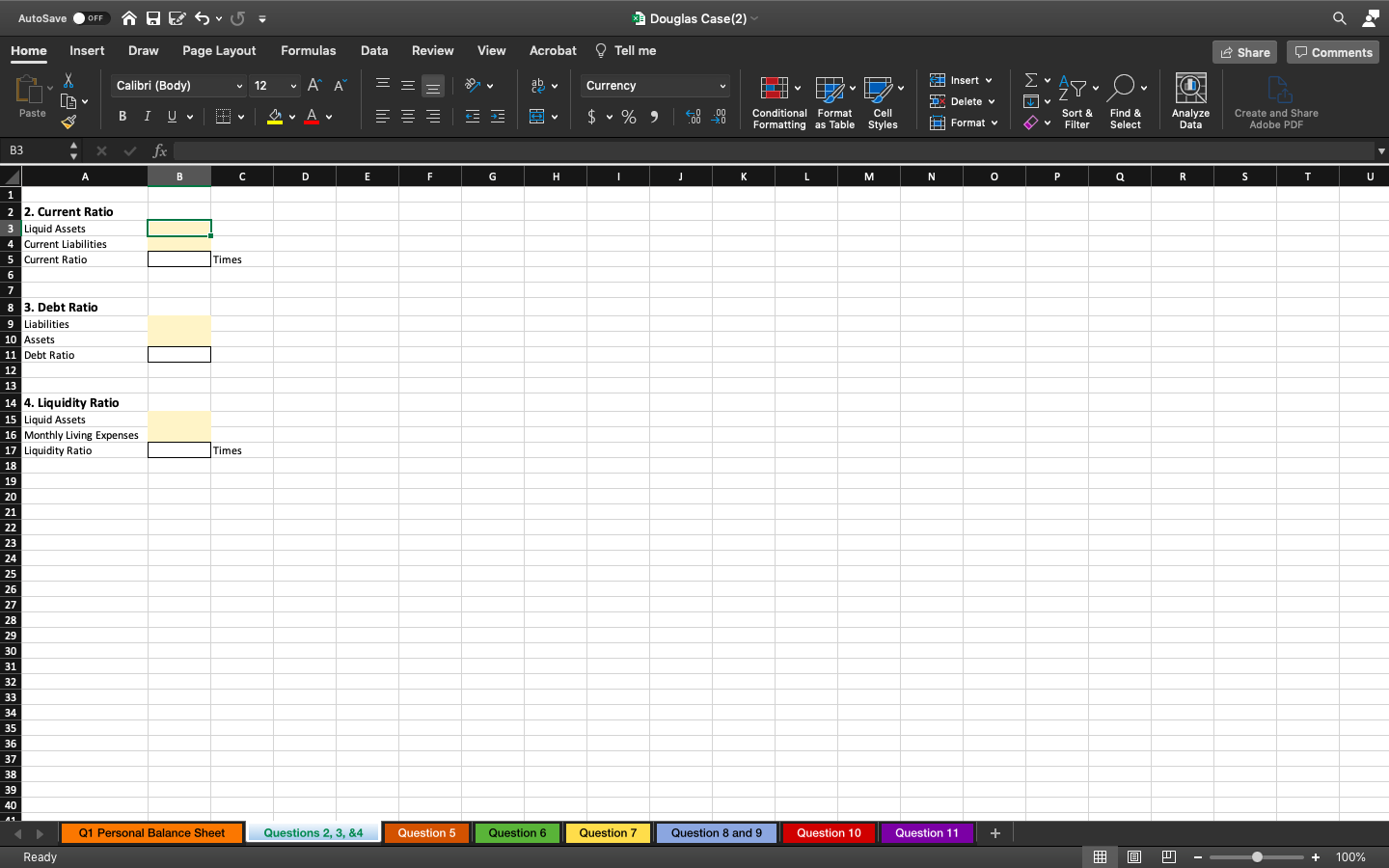The width and height of the screenshot is (1389, 868).
Task: Increase decimal places on selected cell
Action: [694, 117]
